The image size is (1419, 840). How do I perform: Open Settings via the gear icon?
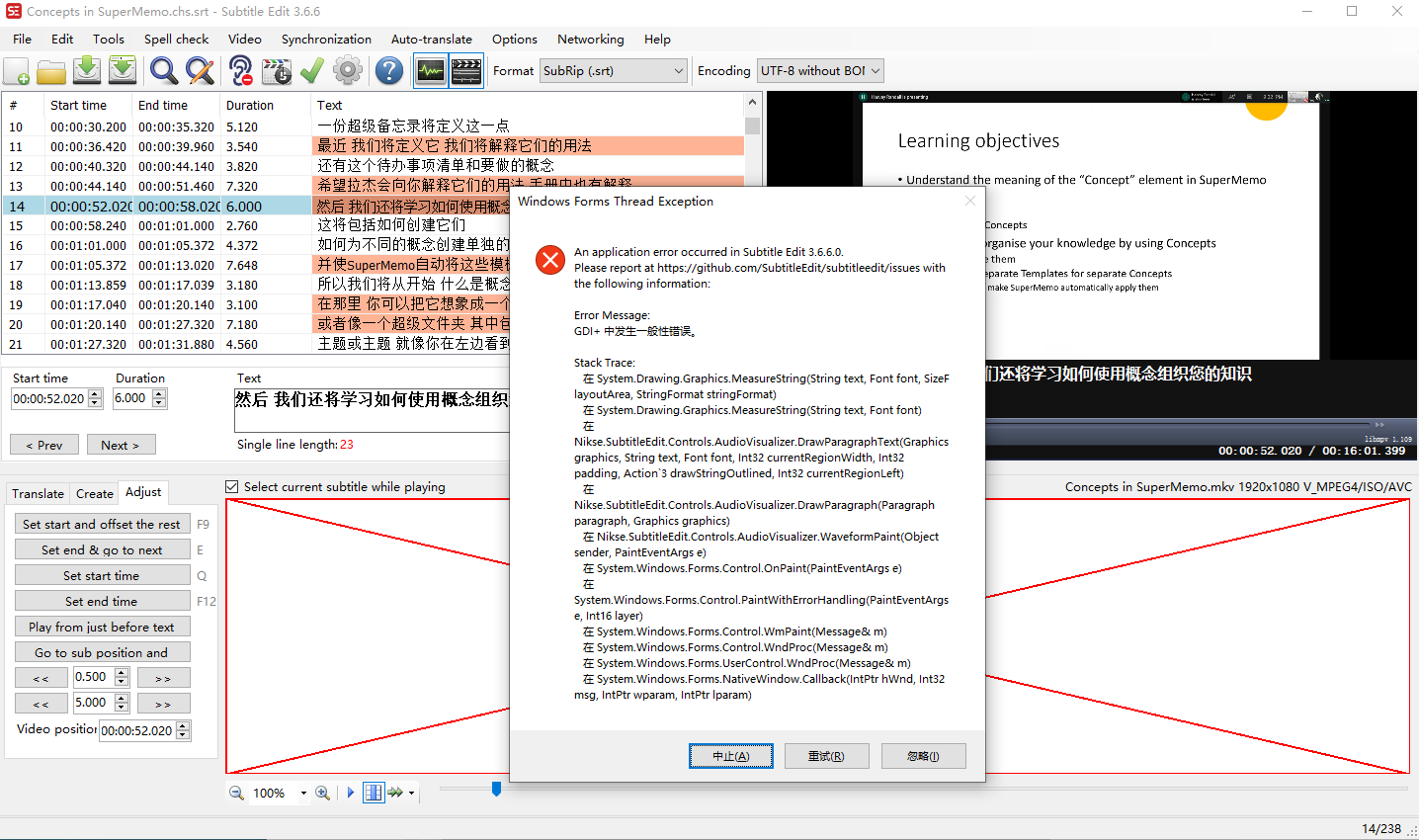(348, 70)
